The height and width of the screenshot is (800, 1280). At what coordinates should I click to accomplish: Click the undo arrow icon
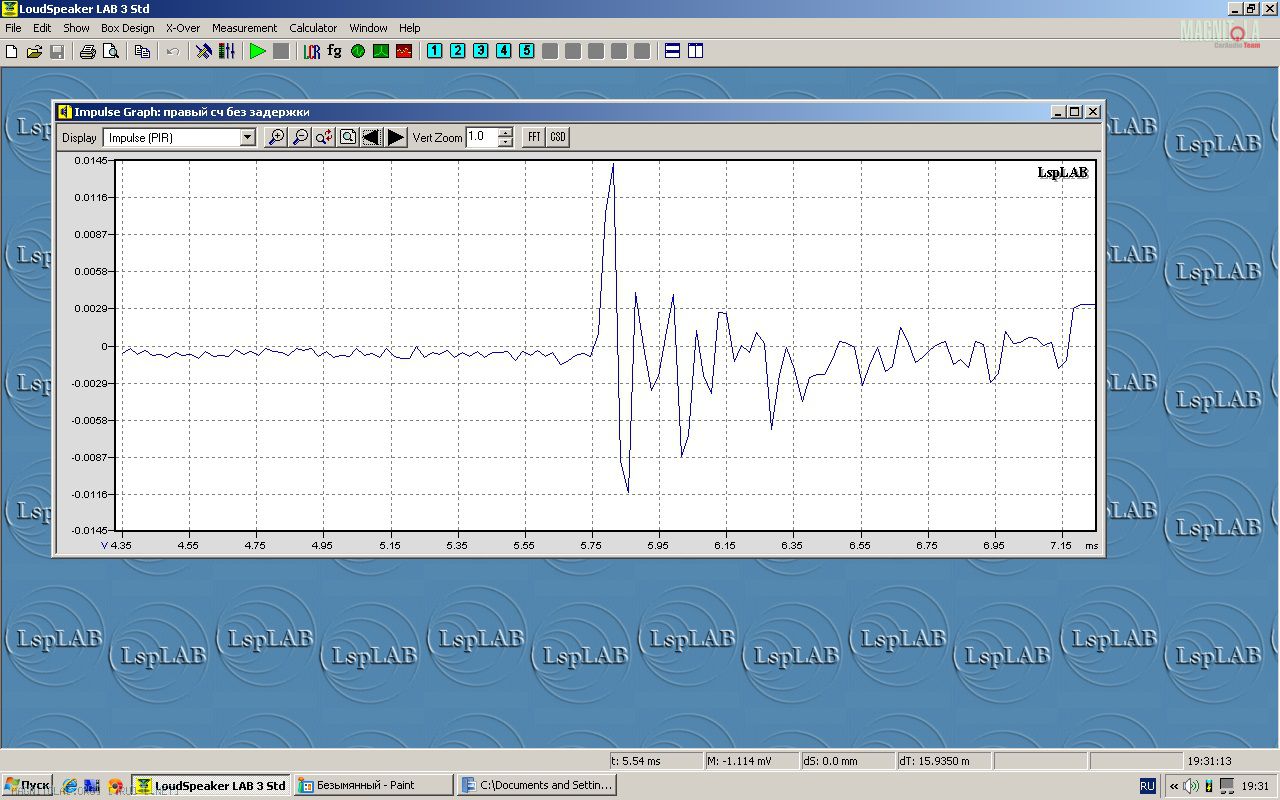(x=173, y=51)
